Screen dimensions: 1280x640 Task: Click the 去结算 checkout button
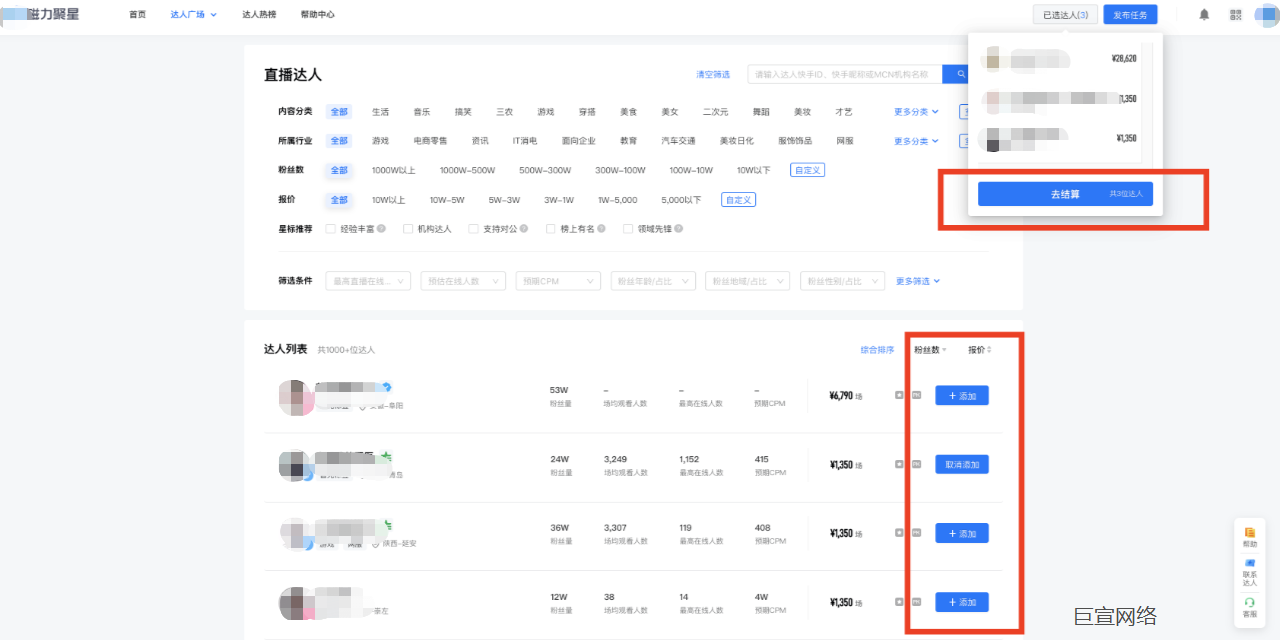pos(1065,194)
